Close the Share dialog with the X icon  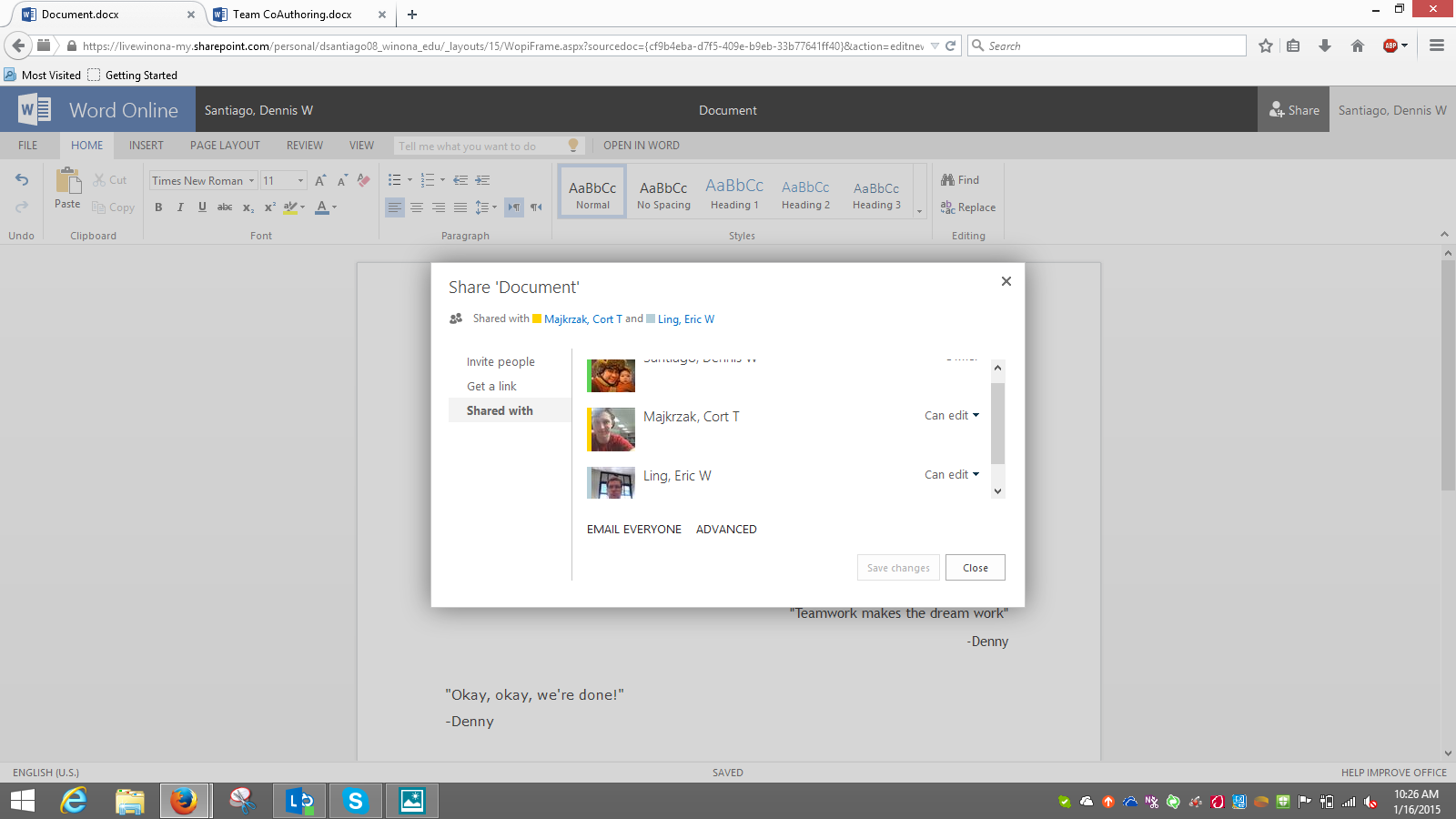coord(1006,281)
